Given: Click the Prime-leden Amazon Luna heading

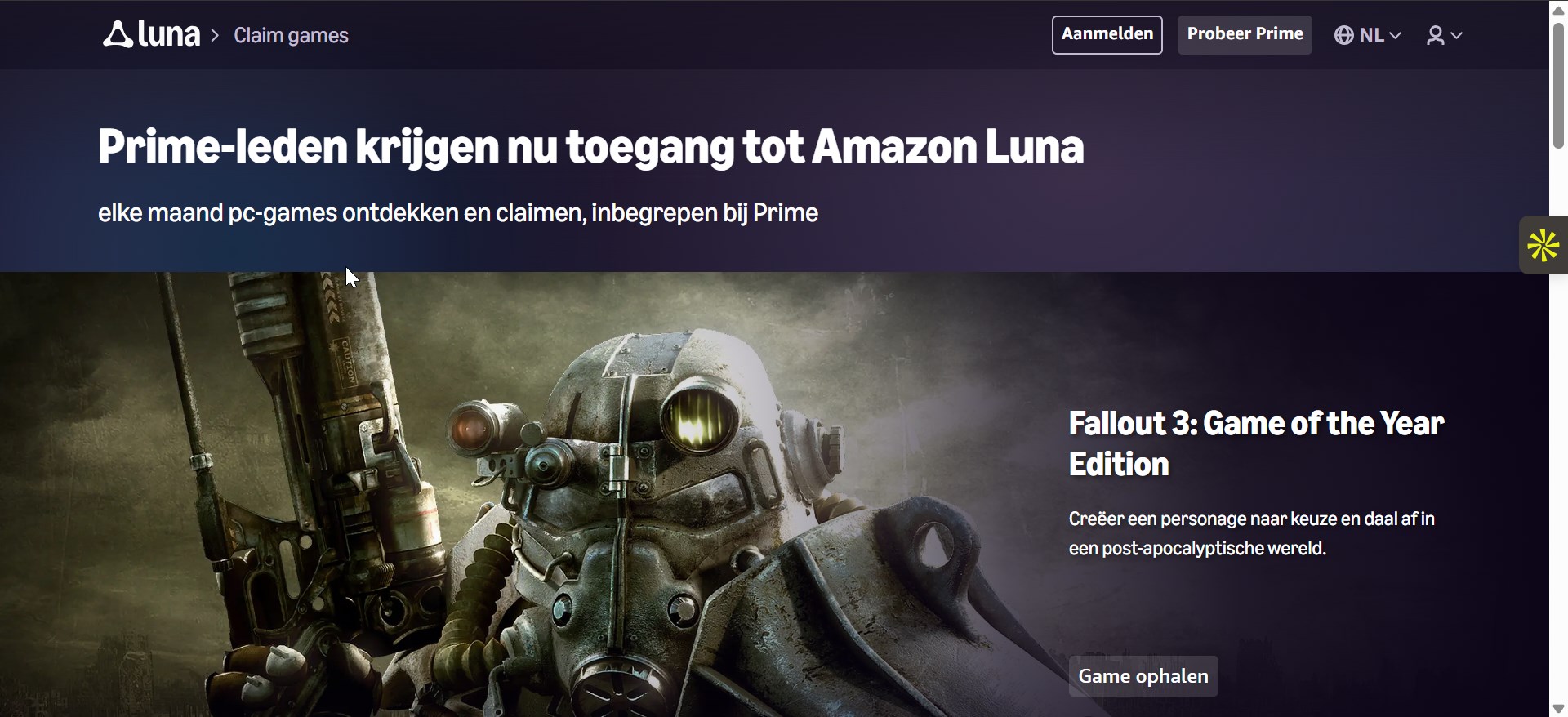Looking at the screenshot, I should click(590, 147).
